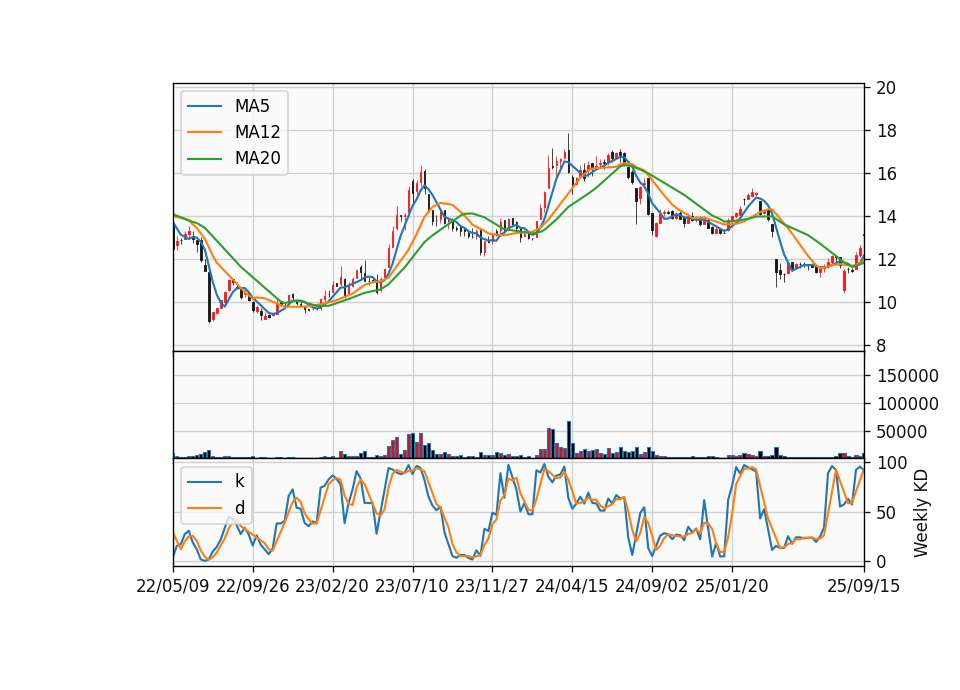Click the blue k legend line
The image size is (960, 690).
pyautogui.click(x=204, y=482)
